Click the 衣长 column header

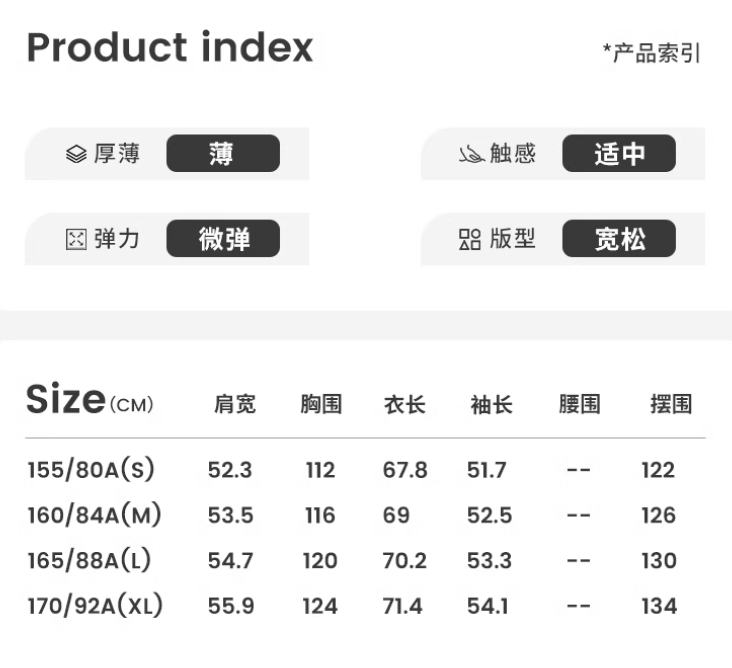(x=405, y=404)
